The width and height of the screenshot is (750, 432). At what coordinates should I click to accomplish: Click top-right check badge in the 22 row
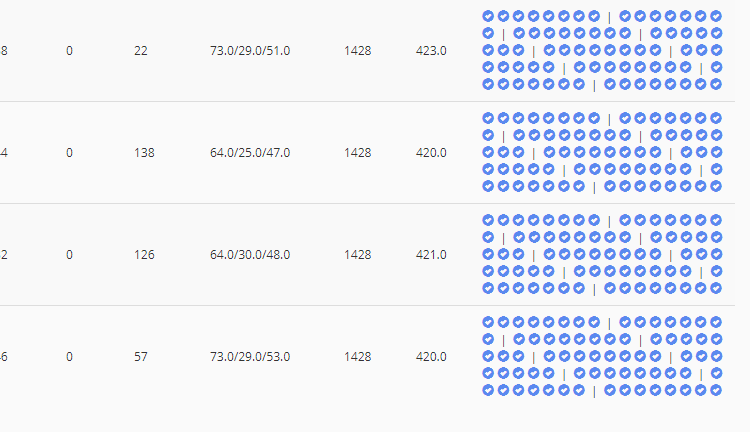click(716, 16)
